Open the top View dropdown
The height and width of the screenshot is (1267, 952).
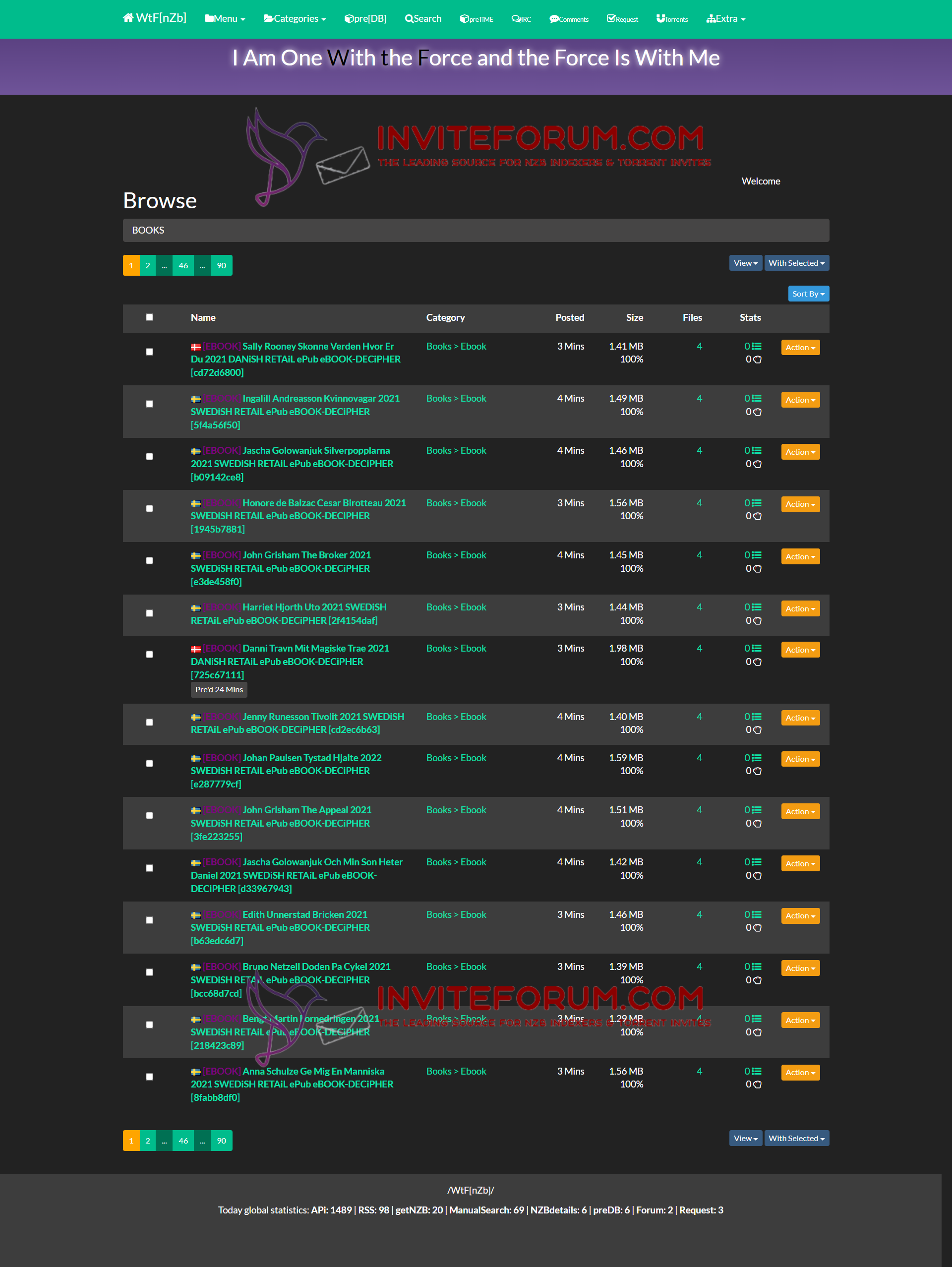pyautogui.click(x=745, y=263)
